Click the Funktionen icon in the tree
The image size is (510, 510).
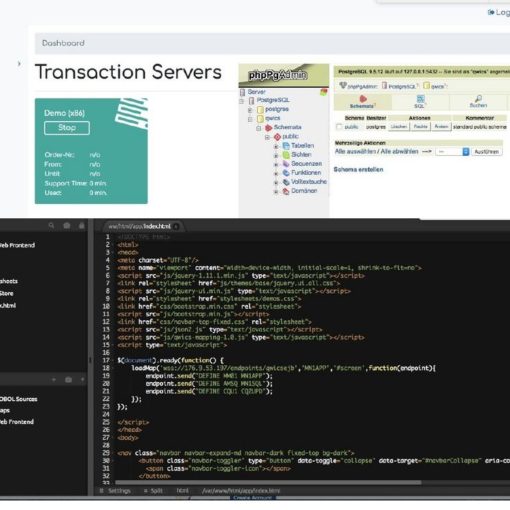tap(286, 173)
